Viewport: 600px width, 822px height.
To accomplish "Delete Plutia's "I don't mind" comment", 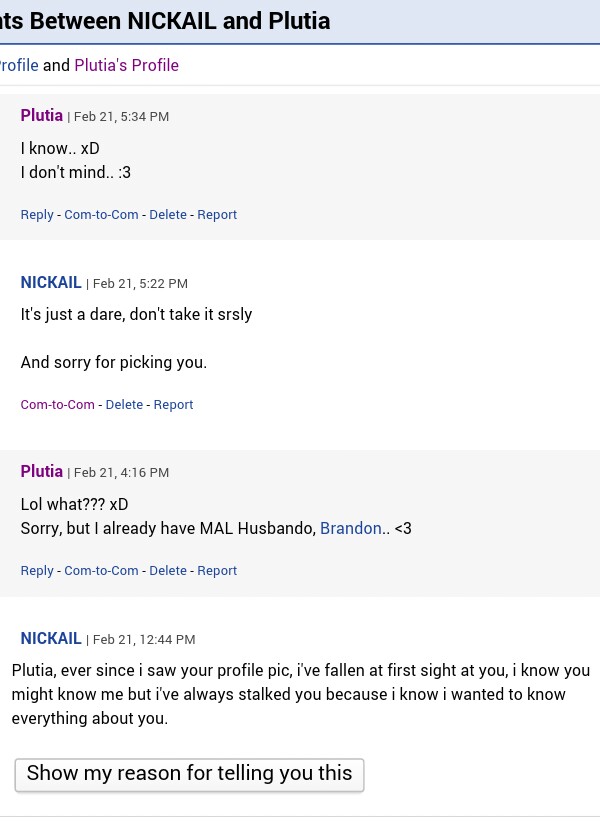I will click(168, 214).
